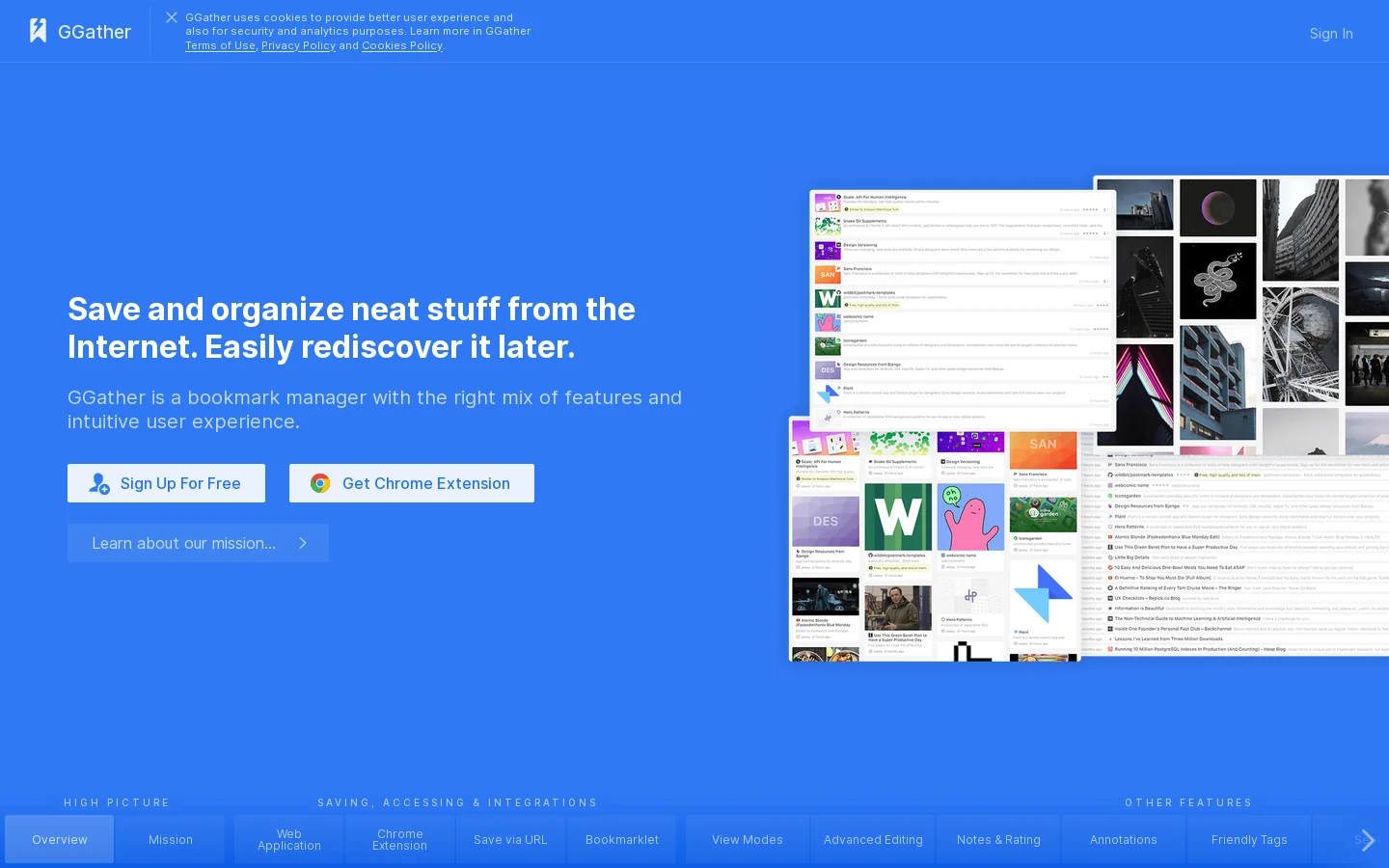1389x868 pixels.
Task: Select the Friendly Tags tab
Action: coord(1249,840)
